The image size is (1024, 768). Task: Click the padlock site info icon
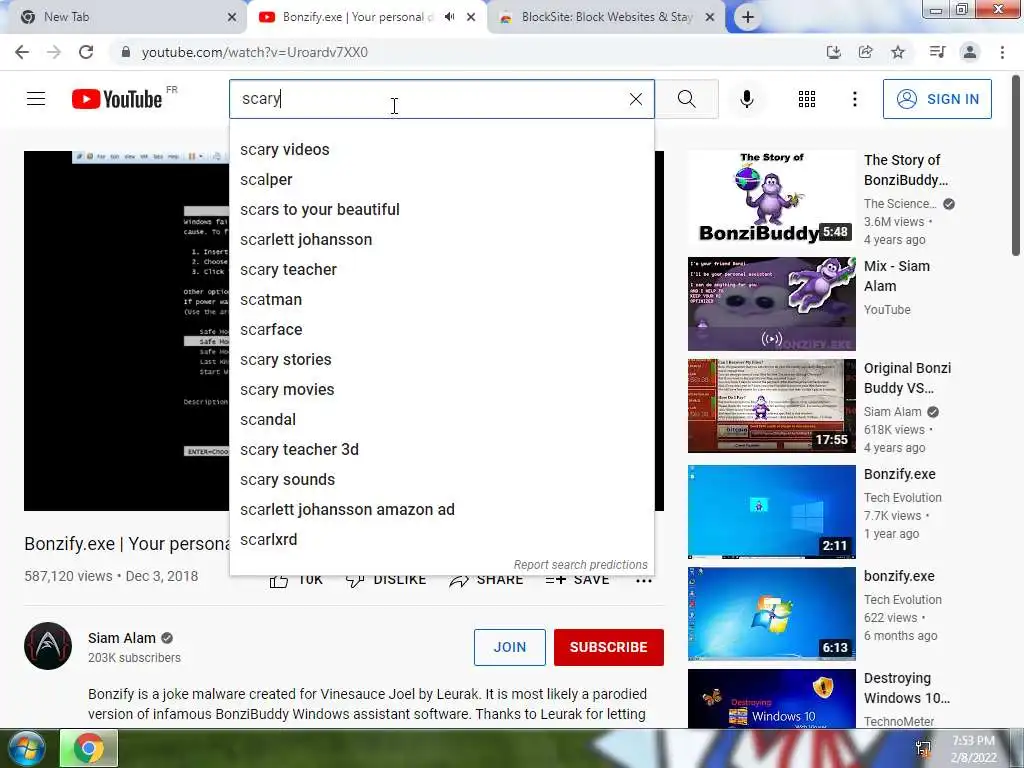click(x=125, y=52)
